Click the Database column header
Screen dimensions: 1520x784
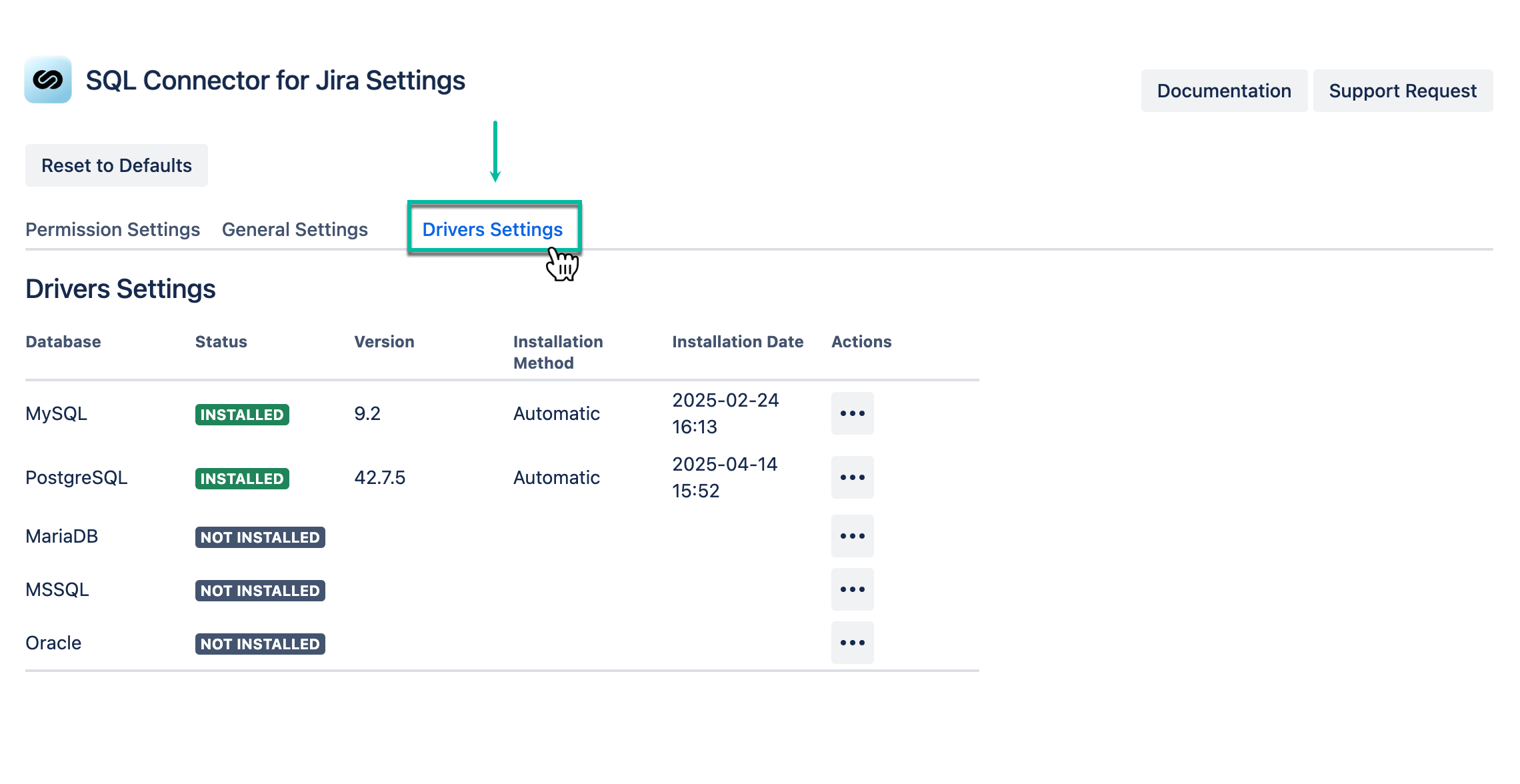[63, 341]
